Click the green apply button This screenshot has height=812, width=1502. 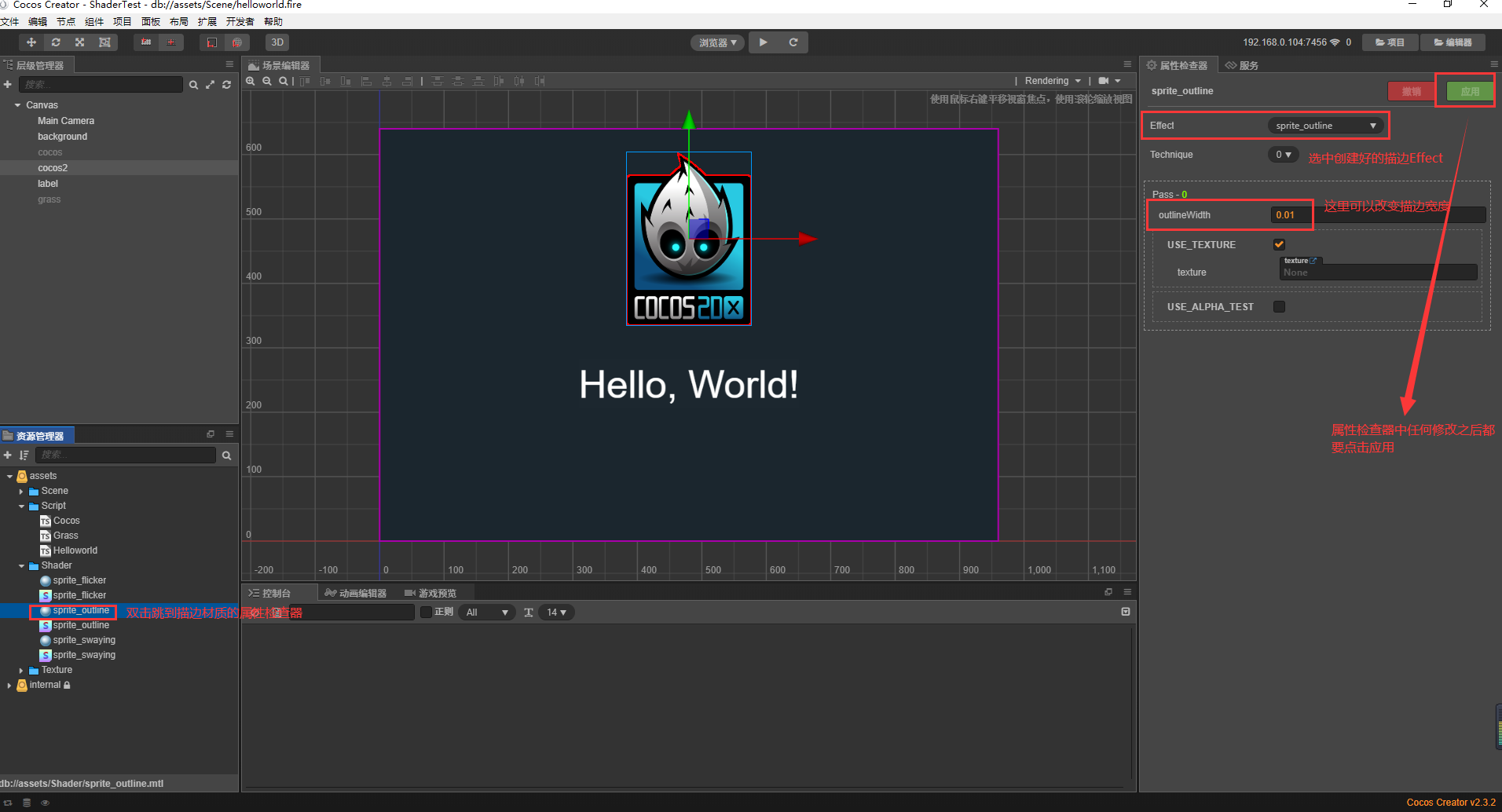(x=1469, y=91)
